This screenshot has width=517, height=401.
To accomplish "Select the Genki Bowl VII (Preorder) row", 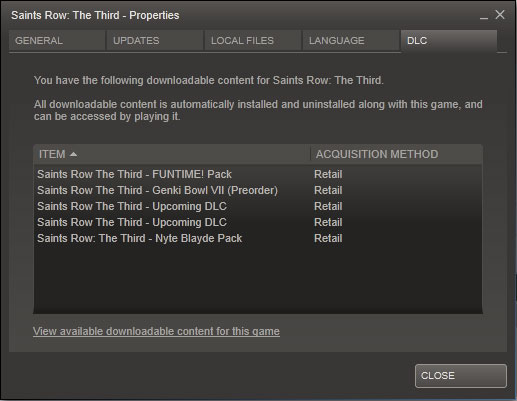I will point(258,190).
